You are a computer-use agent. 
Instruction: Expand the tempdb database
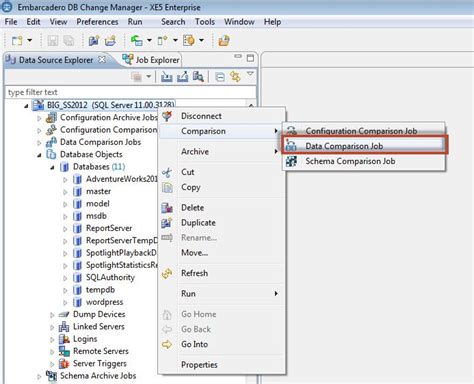(65, 291)
